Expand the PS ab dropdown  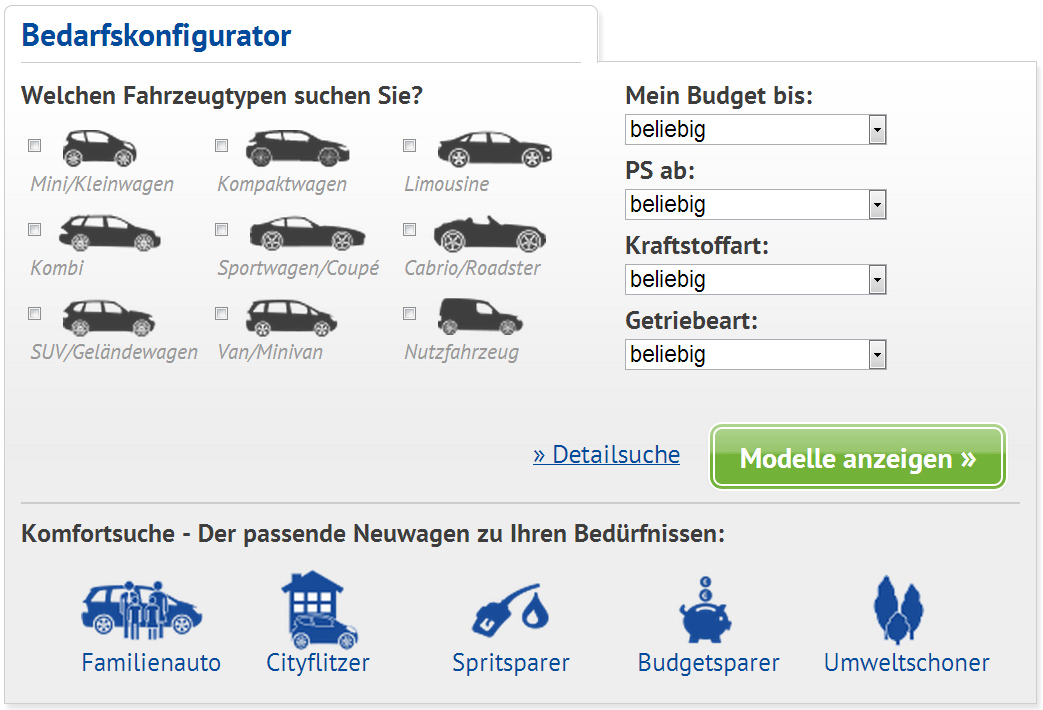[x=755, y=205]
